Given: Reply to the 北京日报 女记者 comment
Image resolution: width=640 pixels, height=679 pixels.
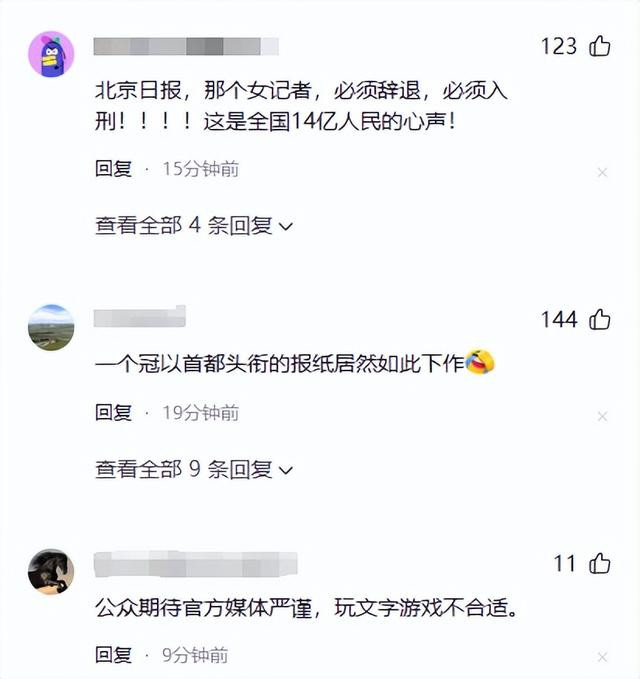Looking at the screenshot, I should point(113,168).
